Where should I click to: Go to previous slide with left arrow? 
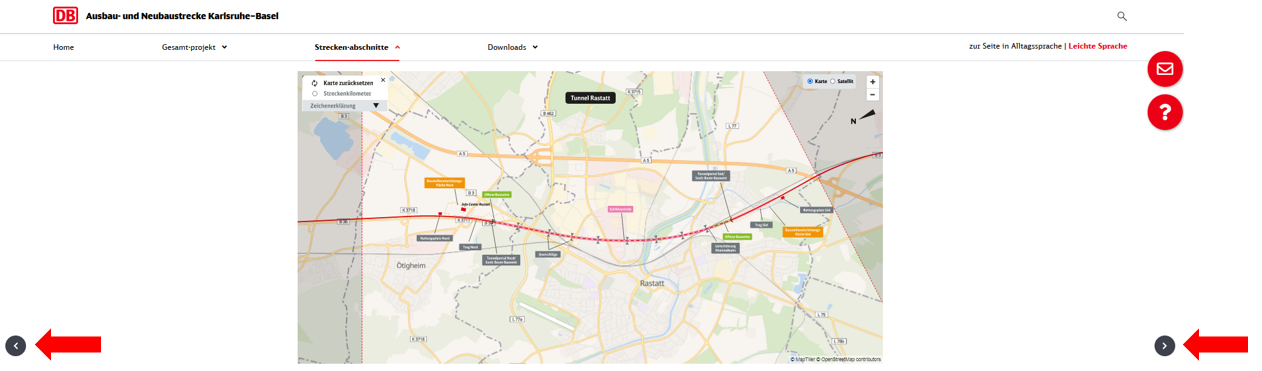point(15,346)
